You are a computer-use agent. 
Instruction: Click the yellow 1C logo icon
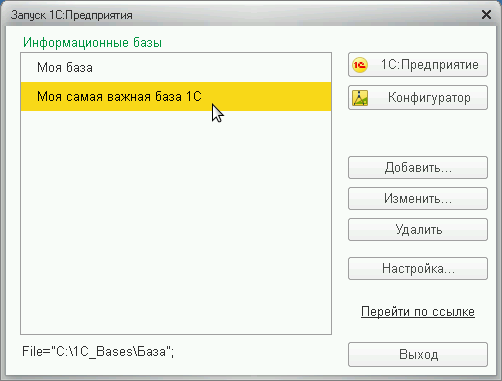tap(360, 65)
